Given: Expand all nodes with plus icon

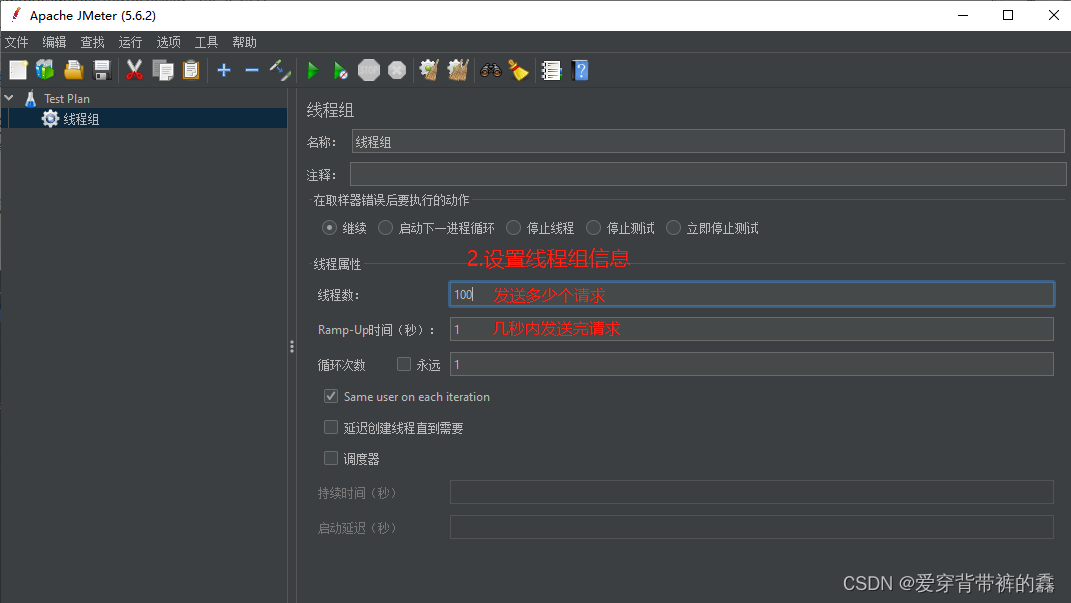Looking at the screenshot, I should 223,70.
